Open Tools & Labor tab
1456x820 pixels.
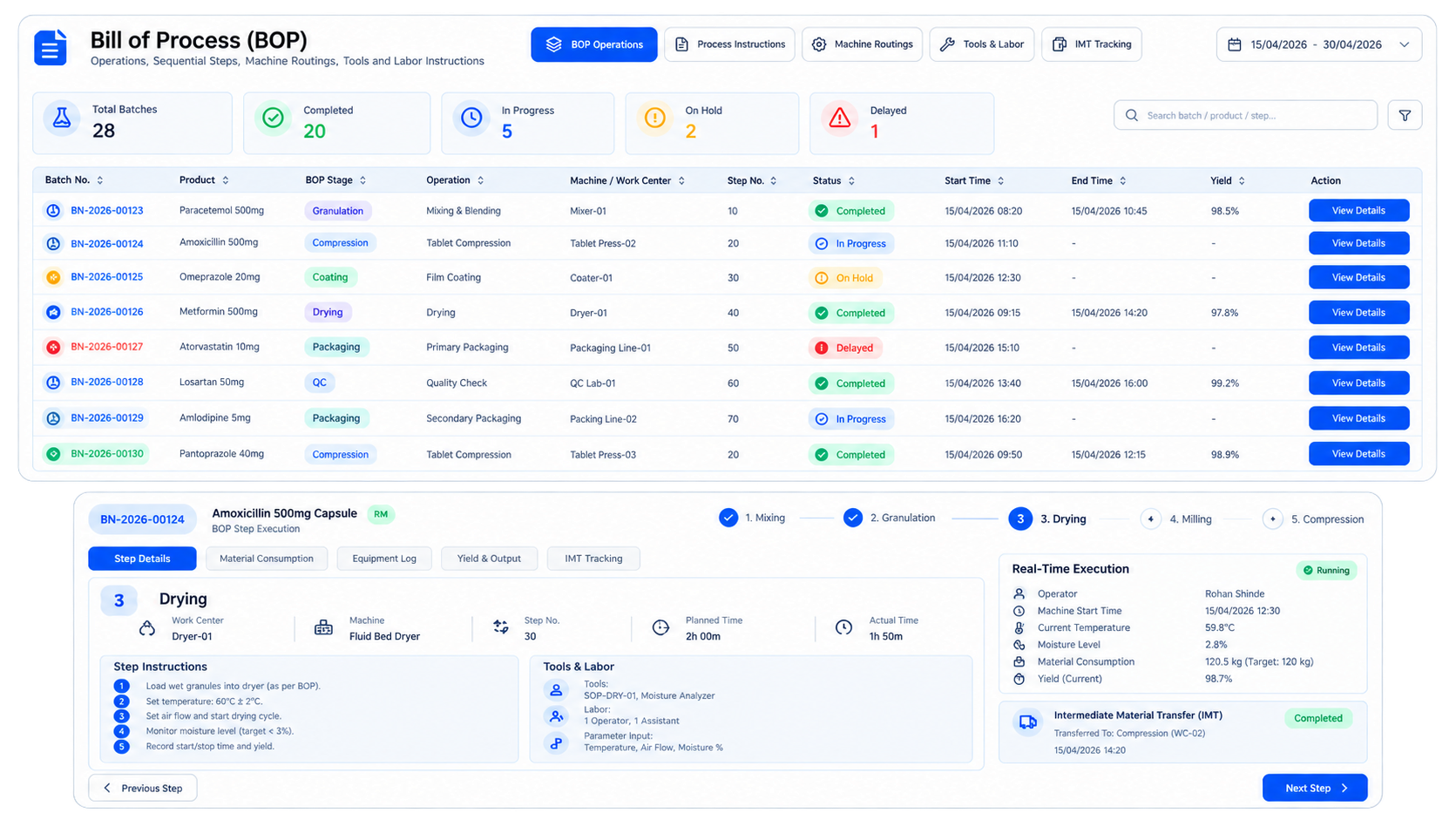tap(982, 44)
